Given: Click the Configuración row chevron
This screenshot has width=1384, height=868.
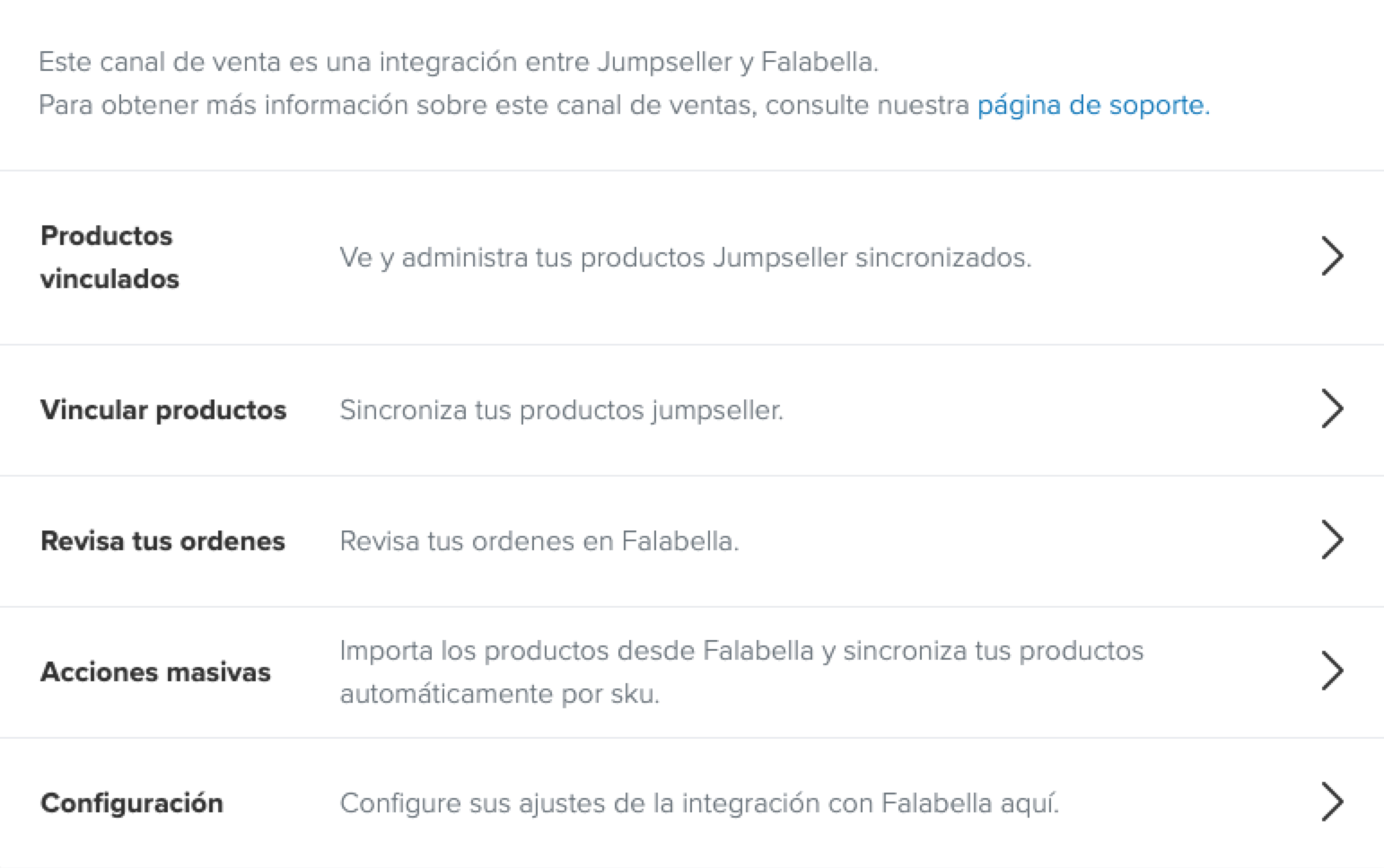Looking at the screenshot, I should point(1332,802).
